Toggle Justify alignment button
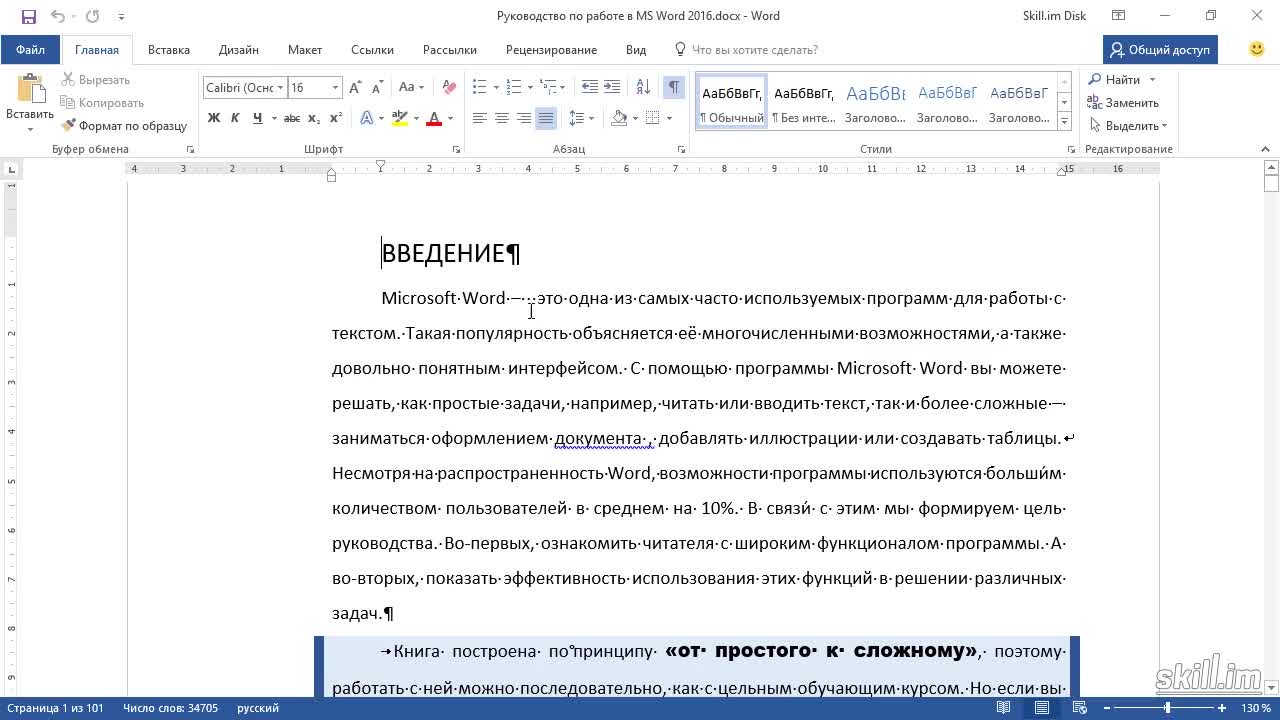This screenshot has height=720, width=1280. (x=546, y=118)
